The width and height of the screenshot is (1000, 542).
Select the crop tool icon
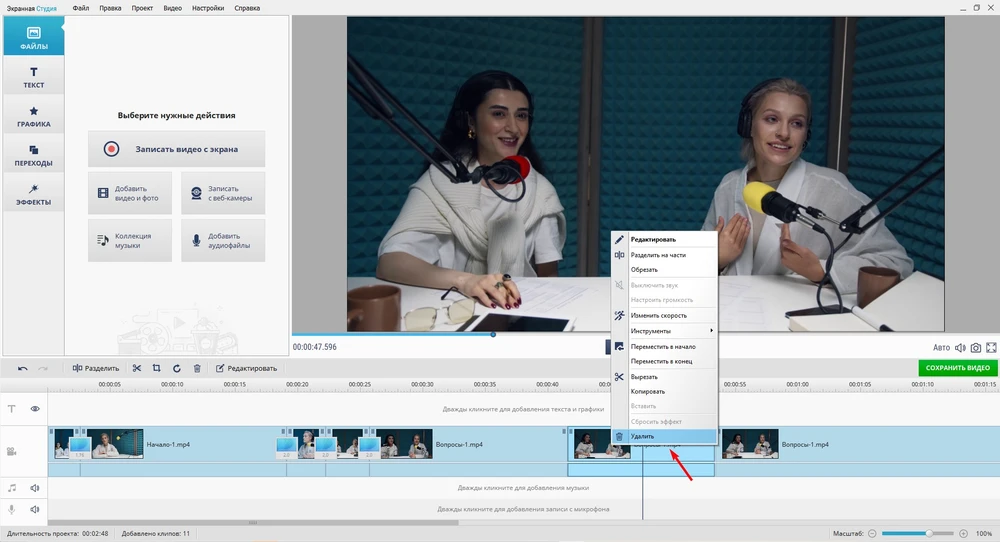point(157,368)
